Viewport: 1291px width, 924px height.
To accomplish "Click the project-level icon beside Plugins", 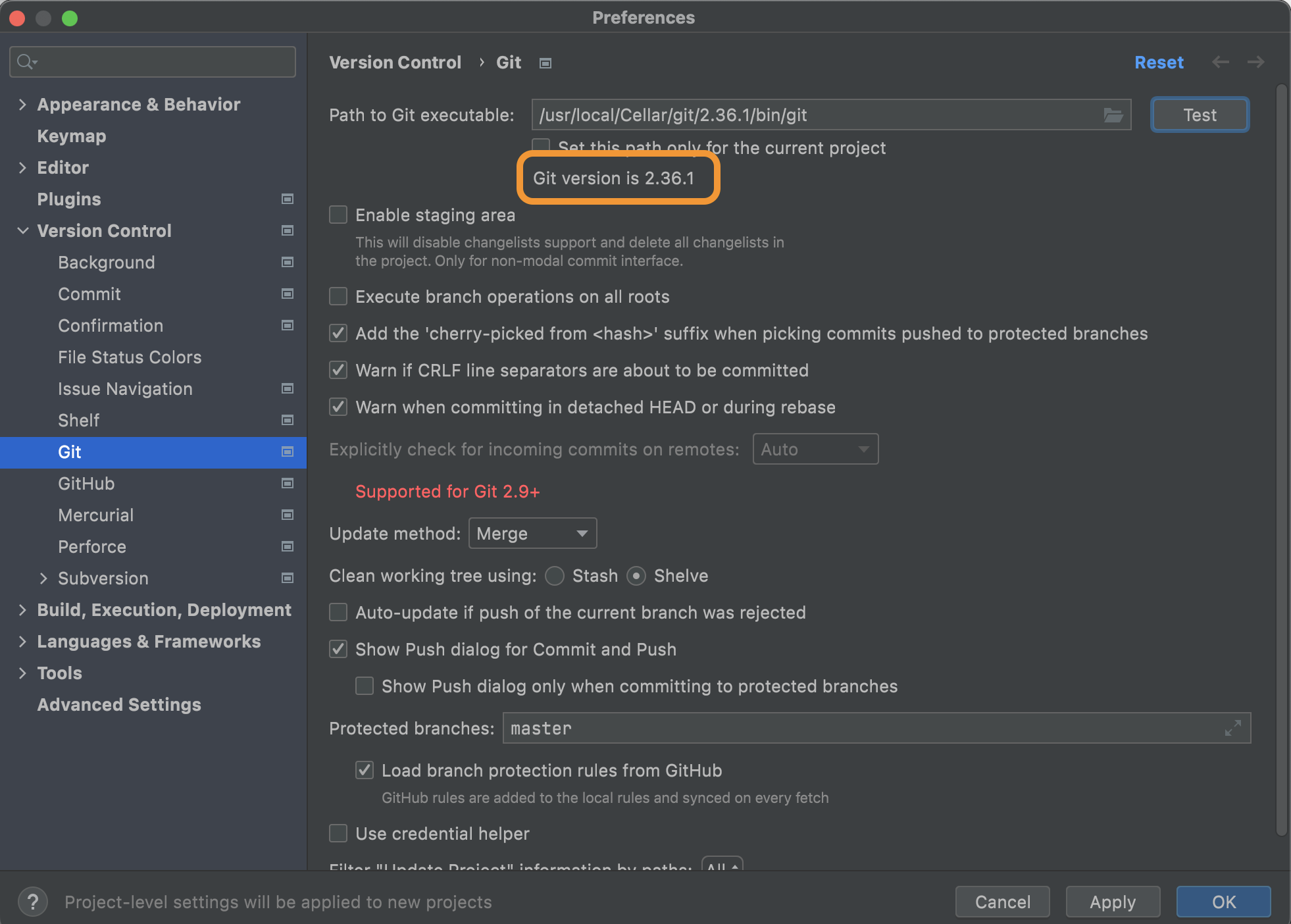I will tap(288, 199).
